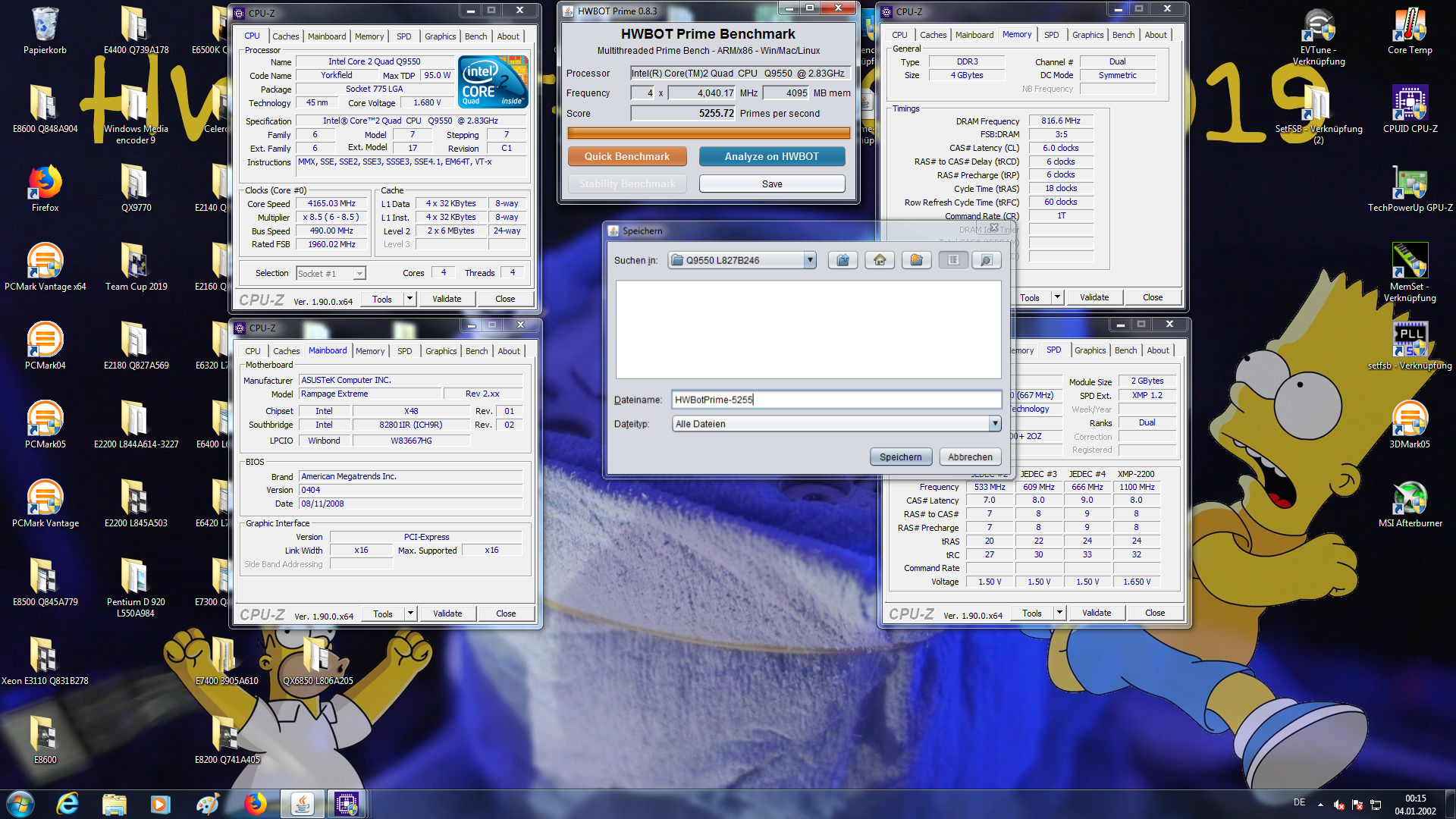
Task: Click the empty file list area in Speichern
Action: (808, 330)
